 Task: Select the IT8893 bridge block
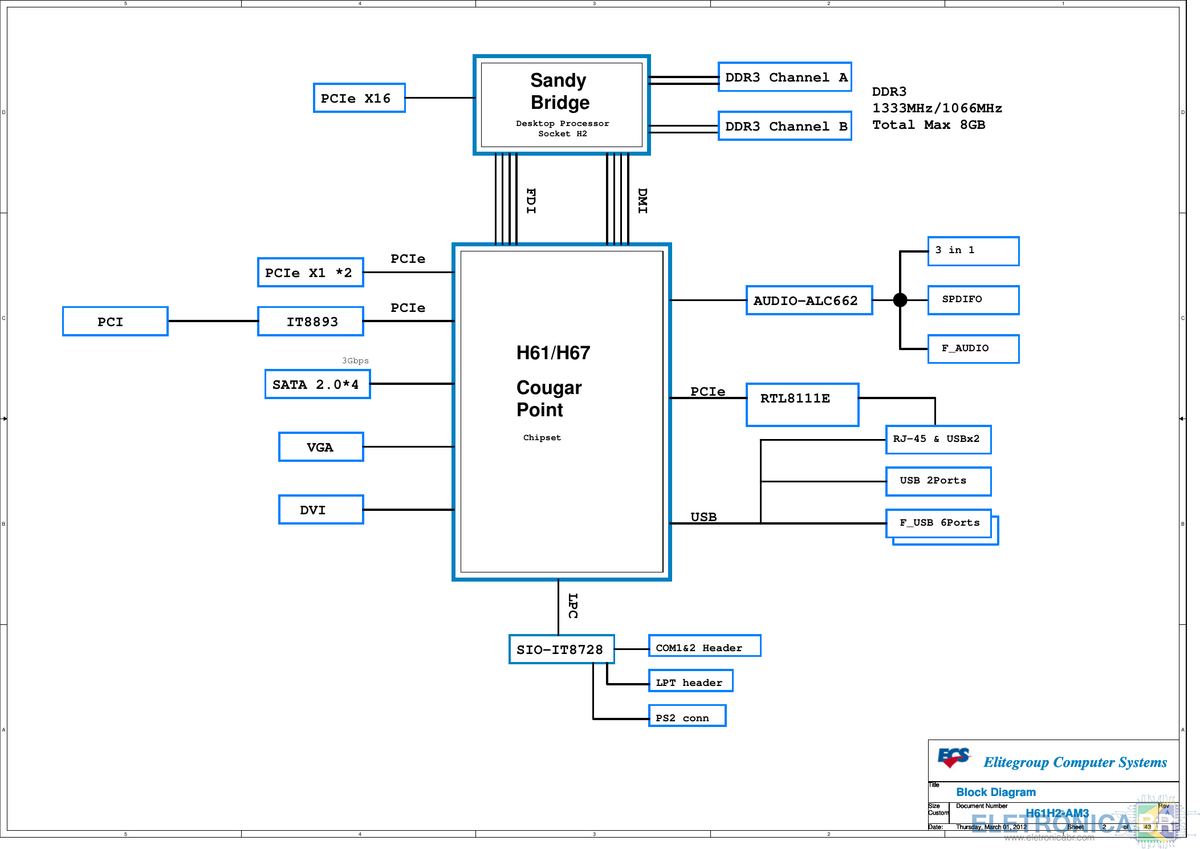coord(310,321)
